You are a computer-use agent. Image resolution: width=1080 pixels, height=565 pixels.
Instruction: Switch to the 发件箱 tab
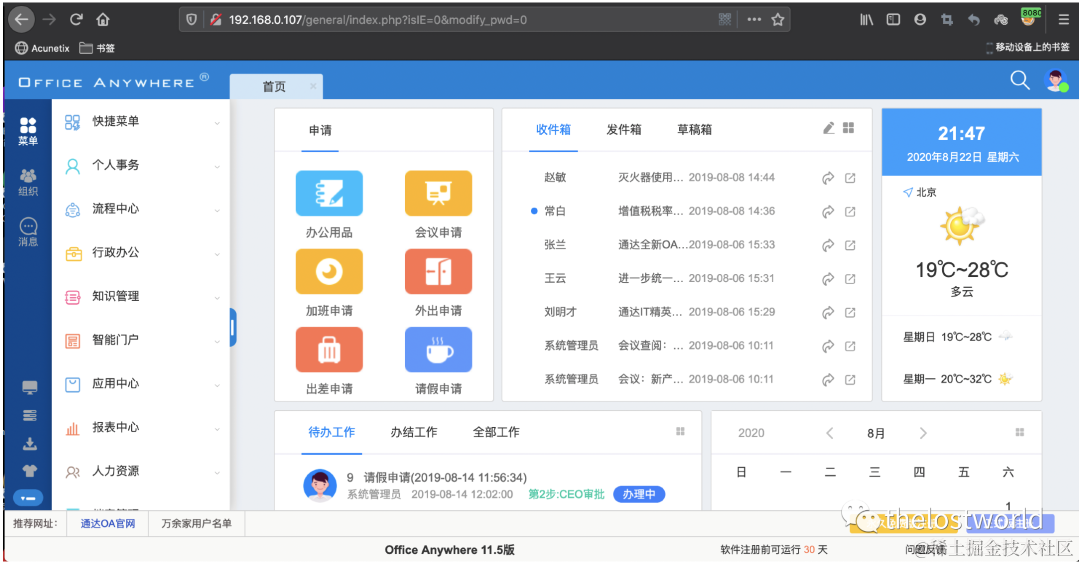click(x=624, y=130)
